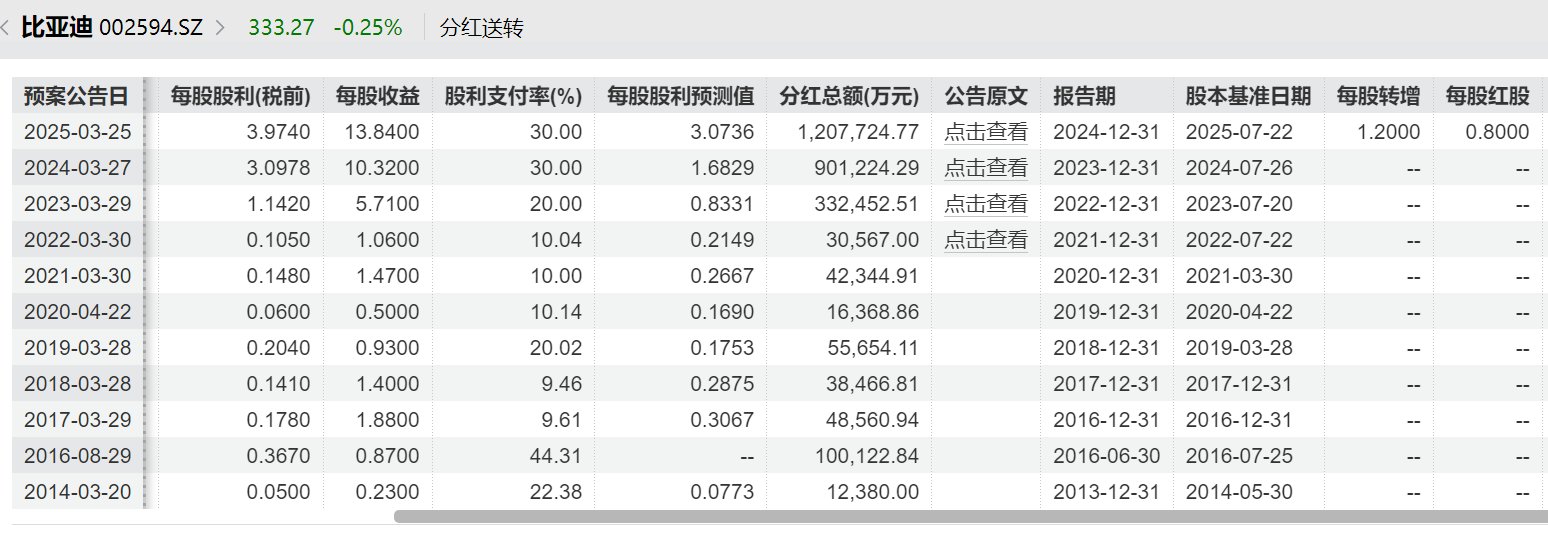View announcement for 2025-03-25 row
The image size is (1548, 534).
[985, 132]
